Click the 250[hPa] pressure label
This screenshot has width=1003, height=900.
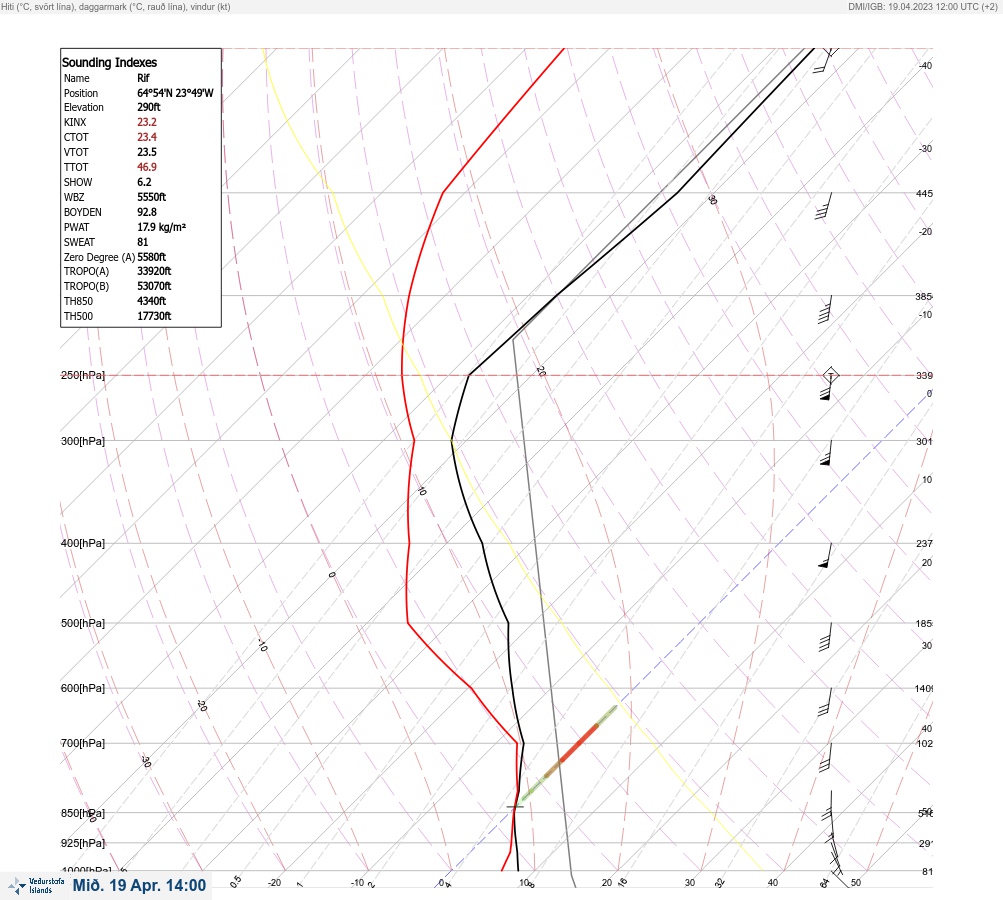click(x=83, y=375)
